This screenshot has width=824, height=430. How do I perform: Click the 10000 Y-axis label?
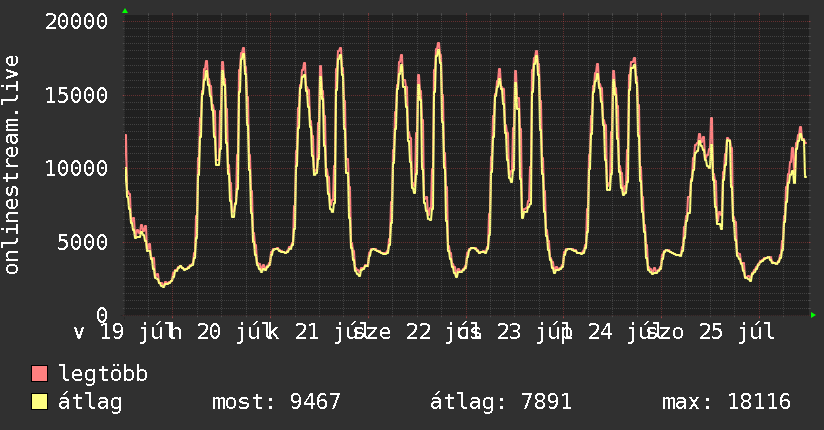(76, 169)
